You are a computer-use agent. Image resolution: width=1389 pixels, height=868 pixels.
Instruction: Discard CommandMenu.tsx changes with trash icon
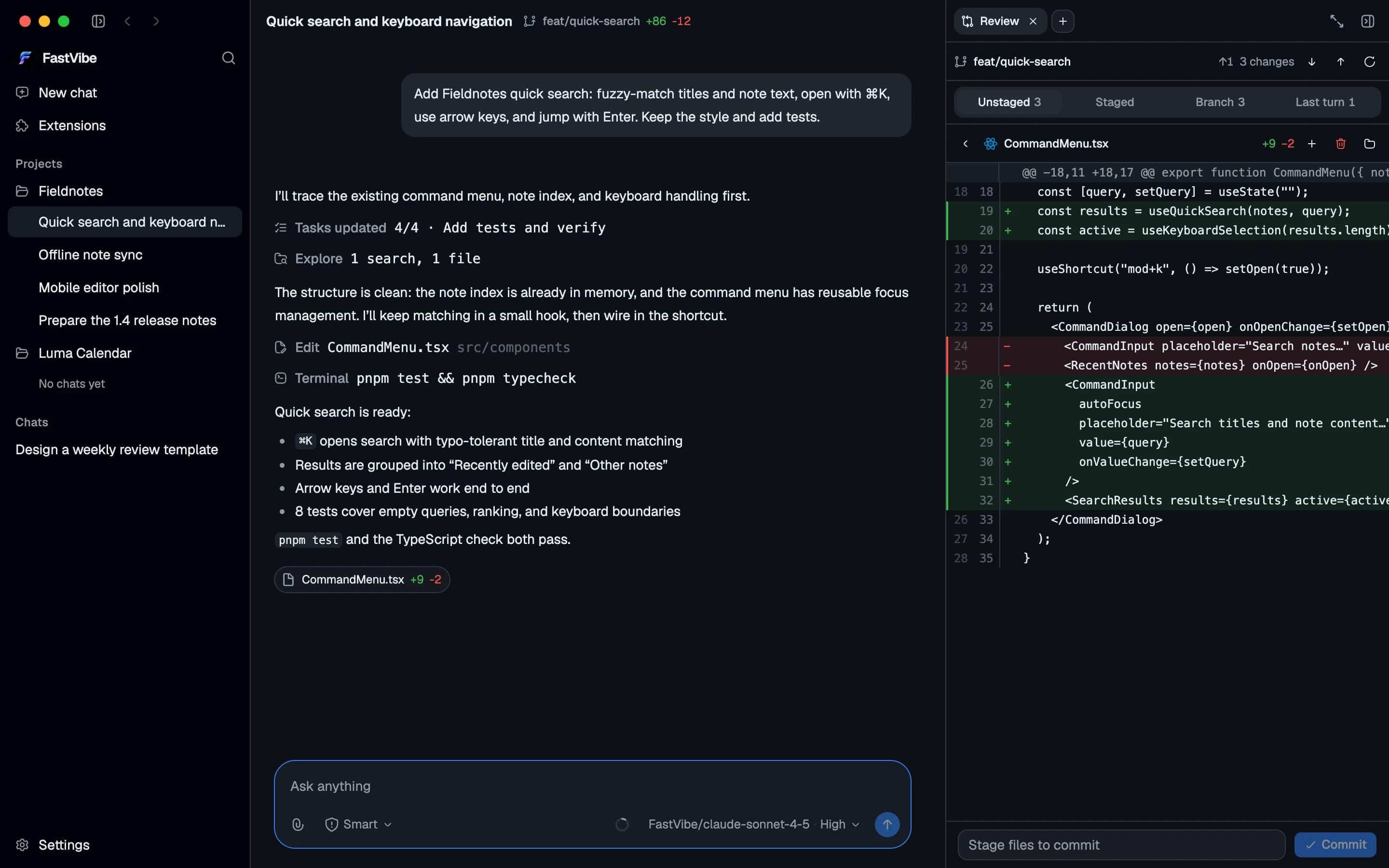click(x=1341, y=144)
